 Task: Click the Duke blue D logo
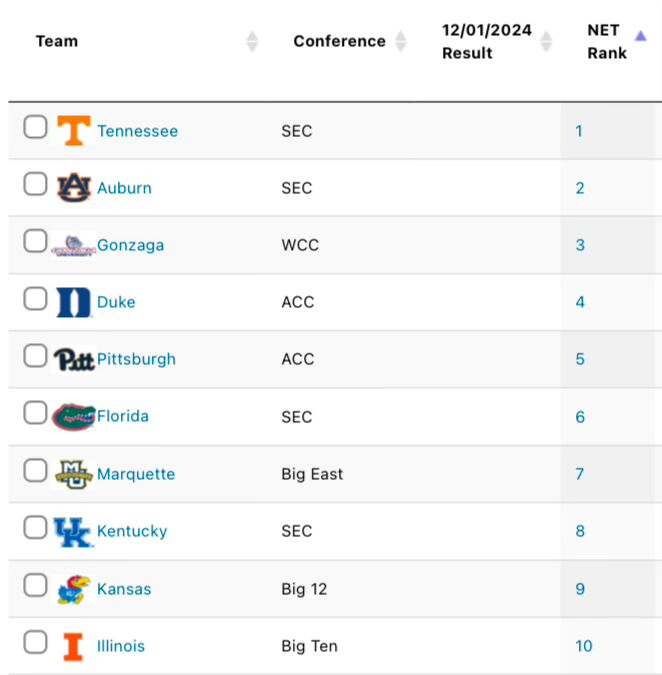pos(74,302)
